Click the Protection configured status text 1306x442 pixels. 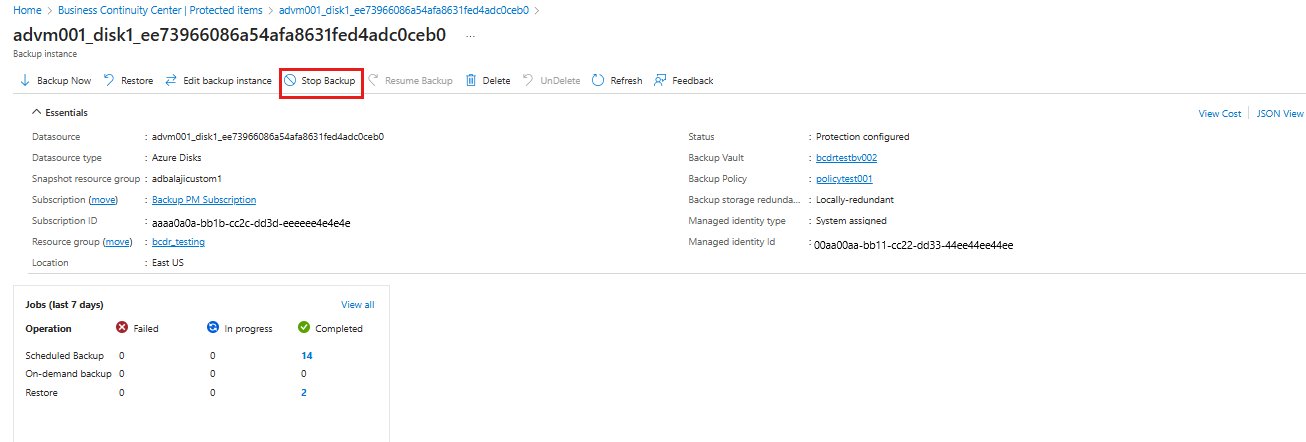pos(863,137)
